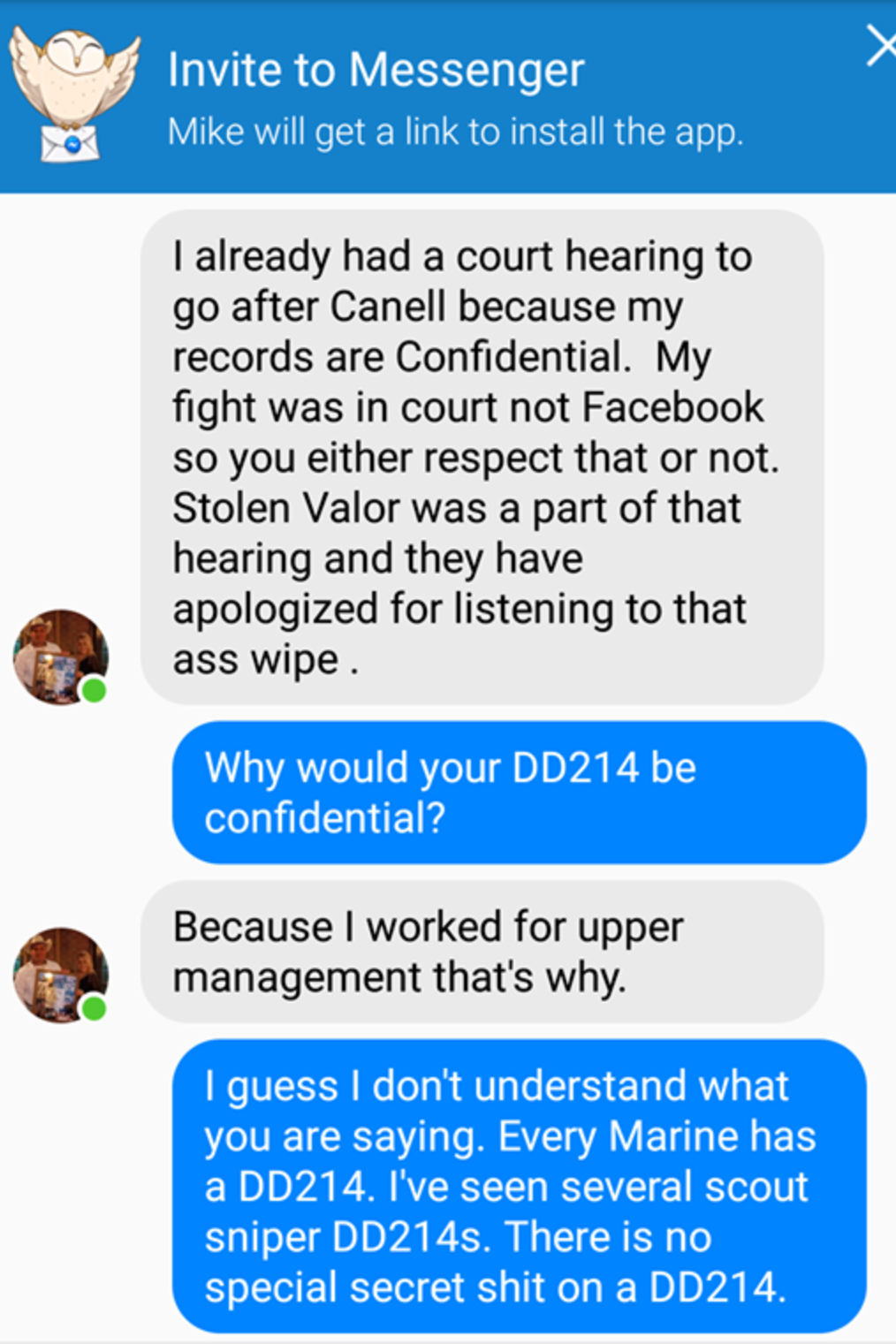The width and height of the screenshot is (896, 1344).
Task: Tap 'Mike will get a link' subtitle
Action: 455,132
